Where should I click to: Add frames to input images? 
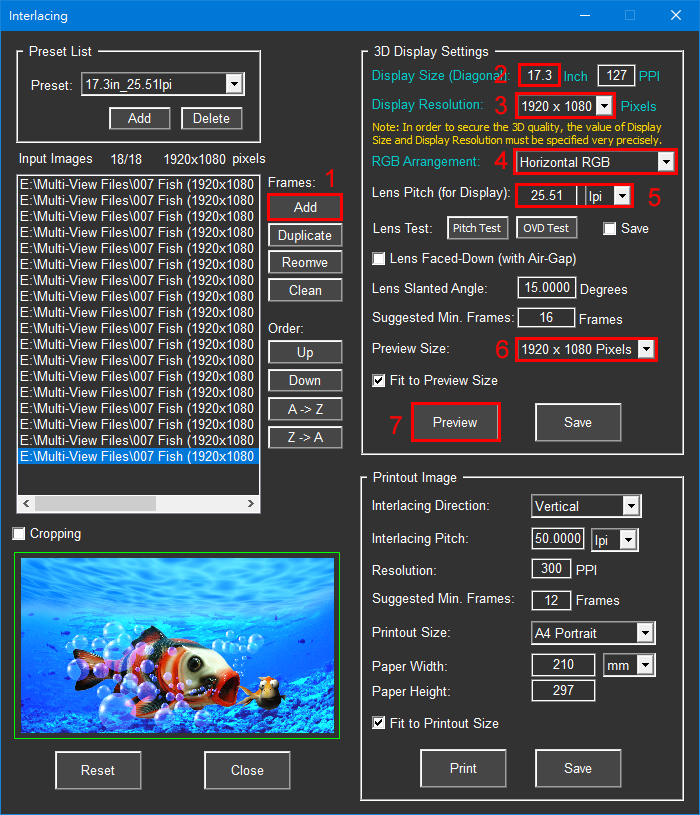point(305,207)
